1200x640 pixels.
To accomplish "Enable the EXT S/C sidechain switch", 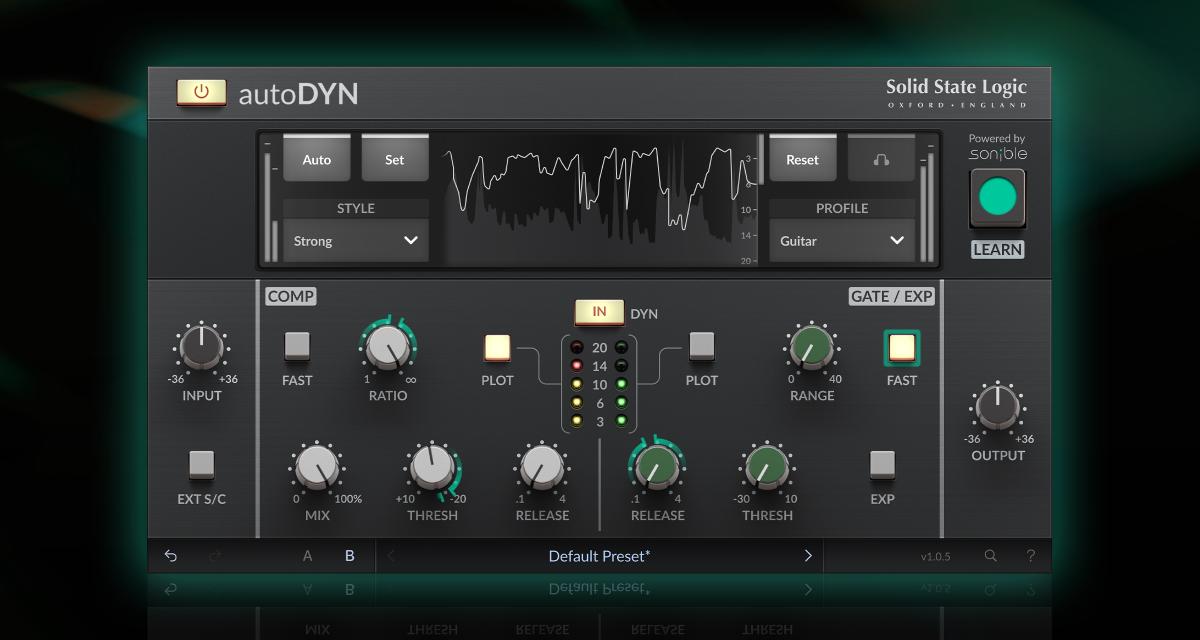I will pyautogui.click(x=201, y=464).
